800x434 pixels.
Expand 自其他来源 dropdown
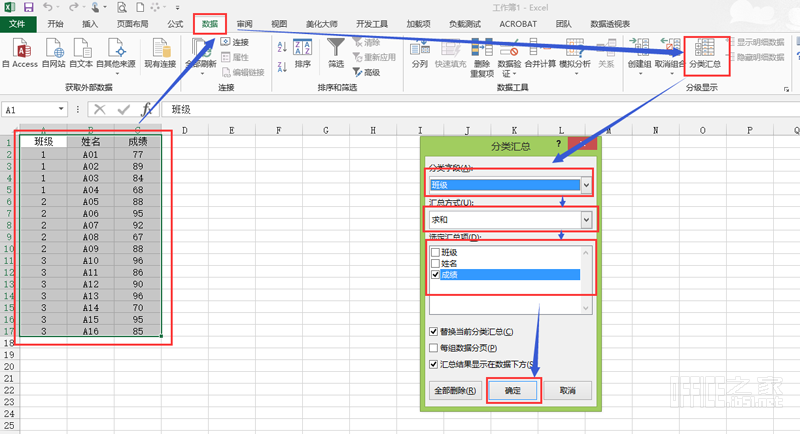click(x=116, y=74)
